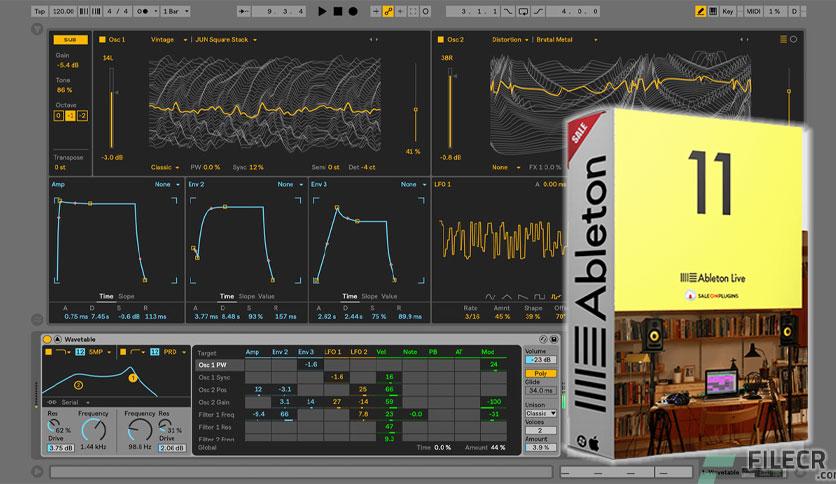Toggle the SUB oscillator on/off button
Viewport: 836px width, 484px height.
click(70, 39)
